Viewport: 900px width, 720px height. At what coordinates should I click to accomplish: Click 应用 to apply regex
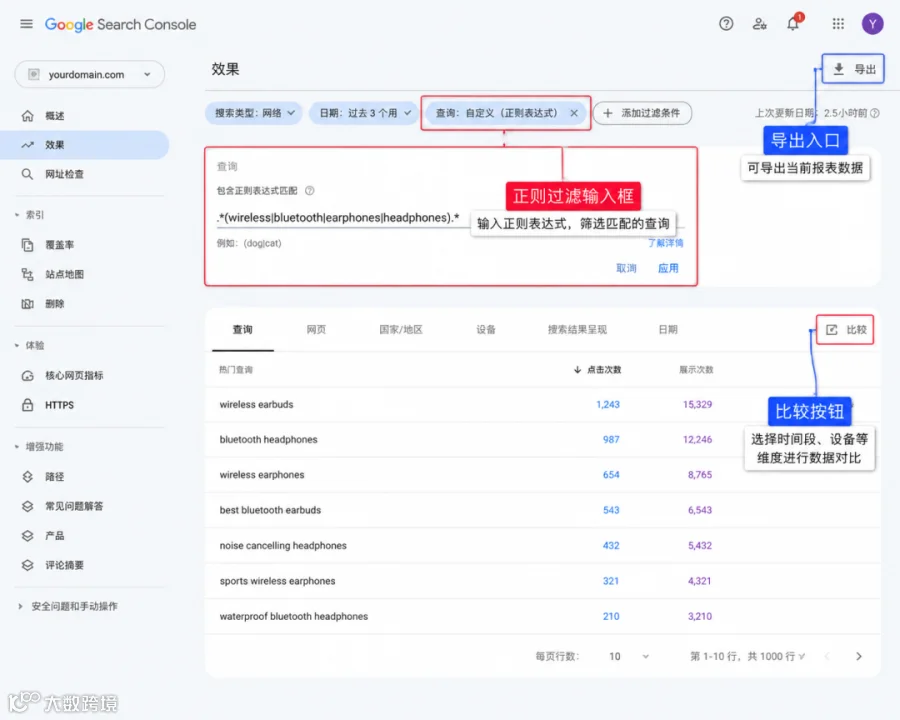click(668, 268)
